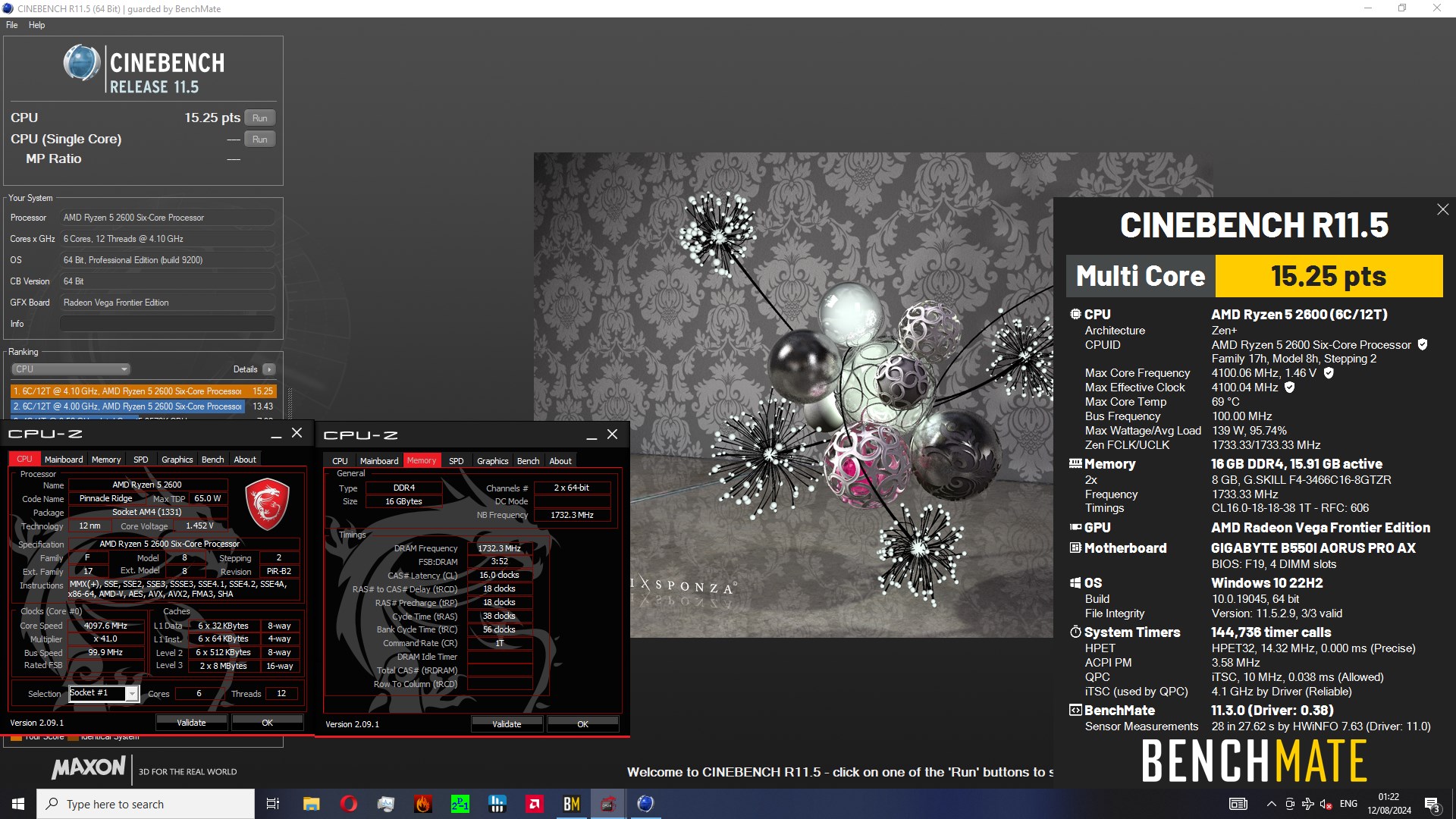This screenshot has height=819, width=1456.
Task: Open MSI Afterburner flame icon in taskbar
Action: click(x=422, y=804)
